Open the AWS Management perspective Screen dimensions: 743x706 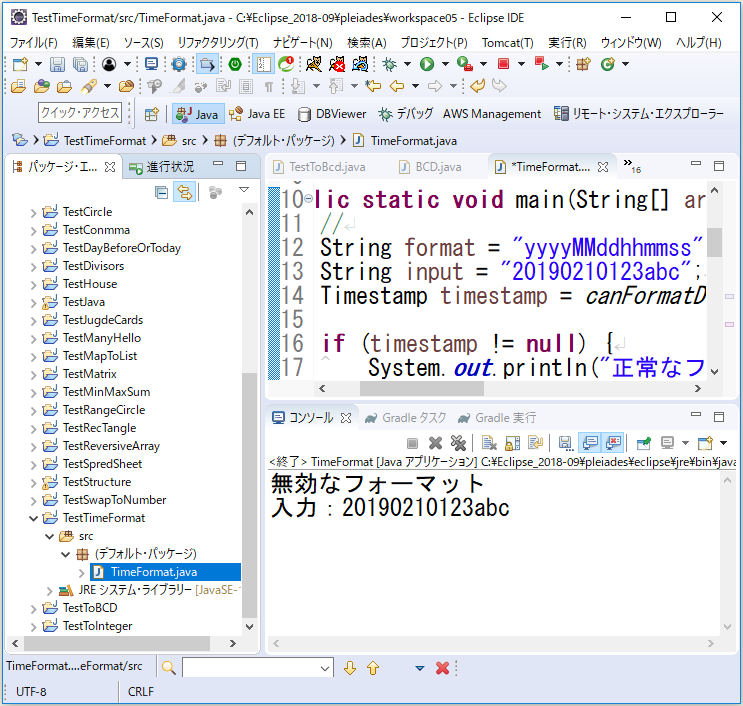pos(492,114)
